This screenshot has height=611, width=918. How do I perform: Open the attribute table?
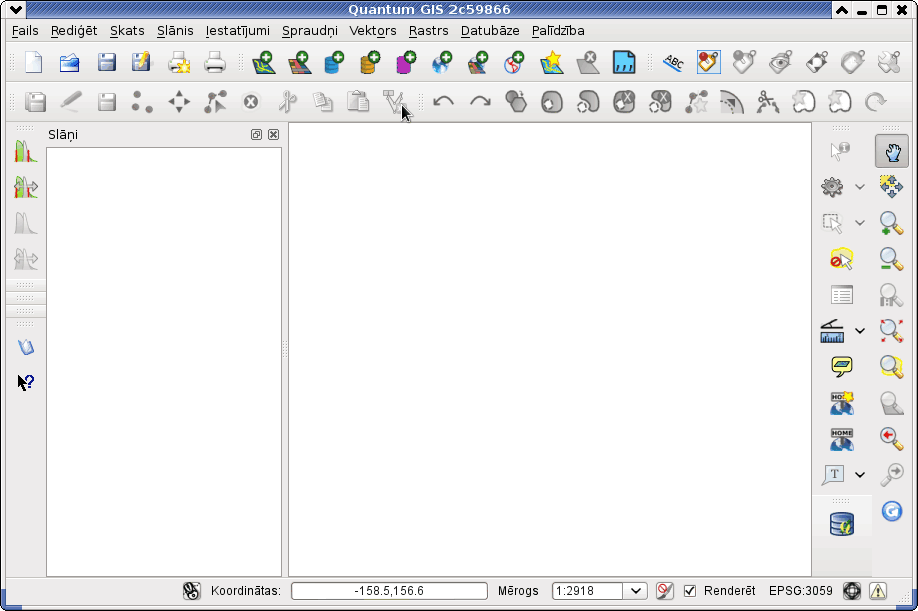tap(841, 295)
